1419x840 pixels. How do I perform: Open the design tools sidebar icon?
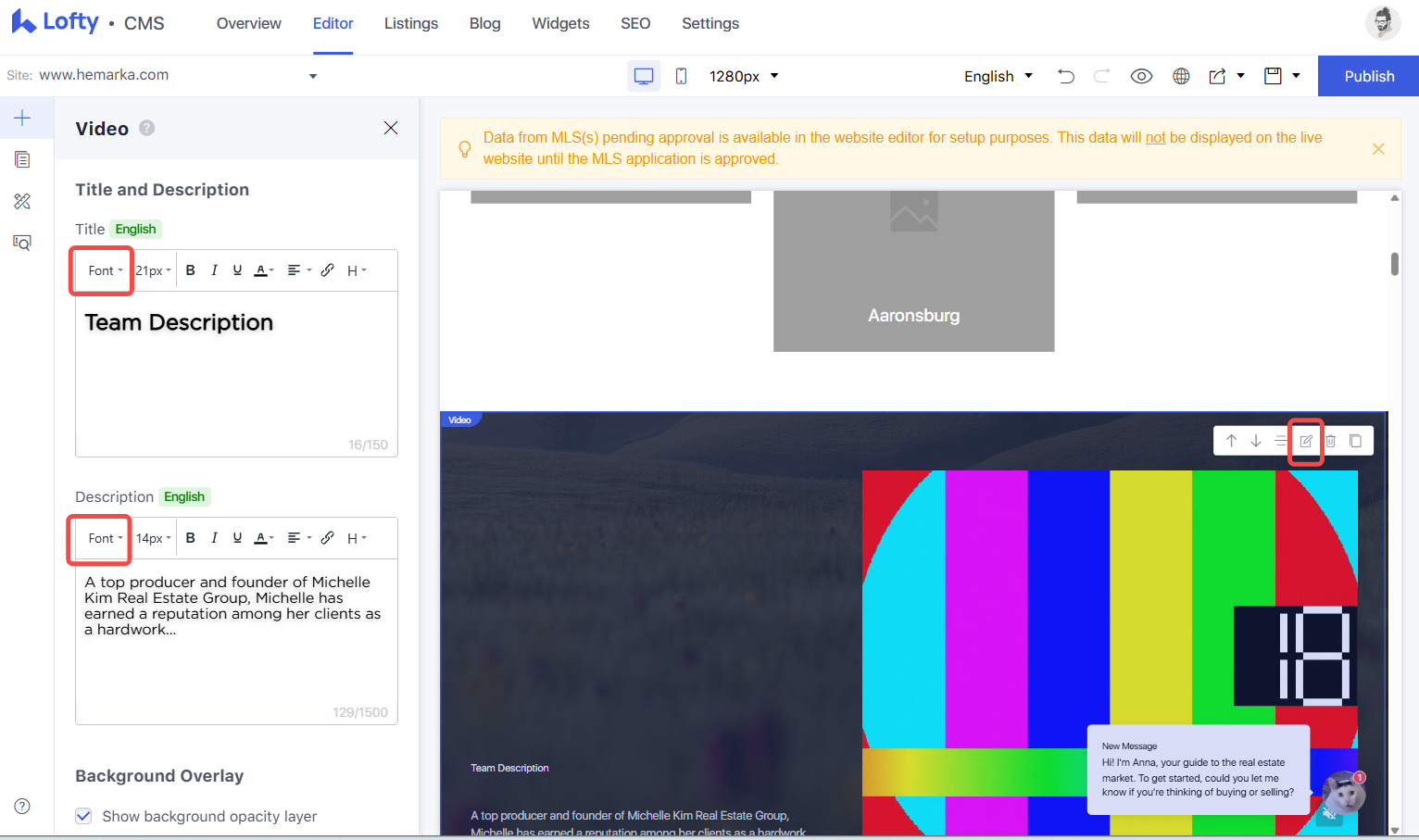point(22,201)
